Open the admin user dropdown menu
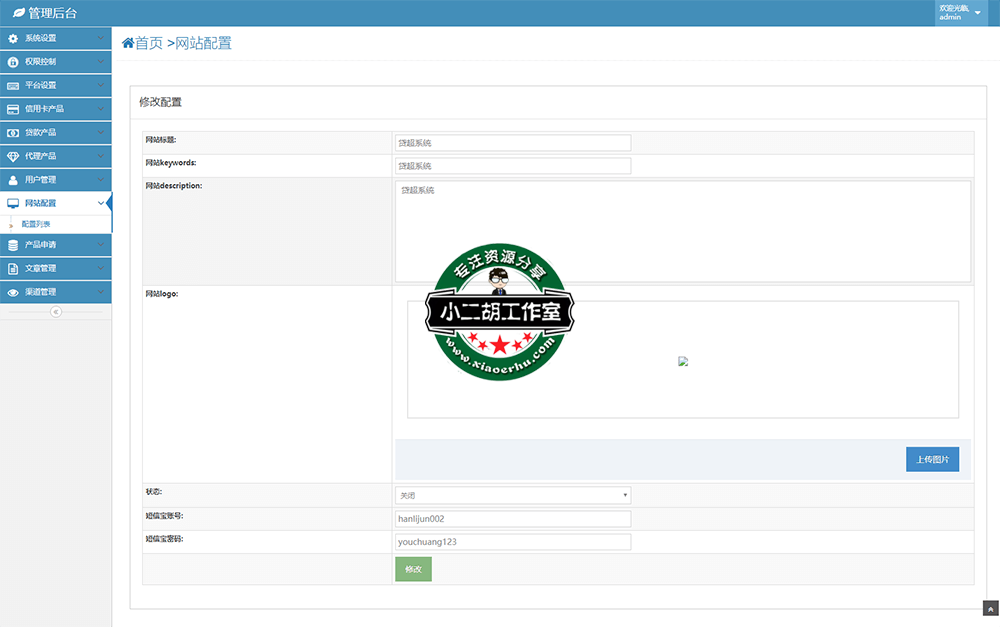This screenshot has height=627, width=1000. coord(977,13)
